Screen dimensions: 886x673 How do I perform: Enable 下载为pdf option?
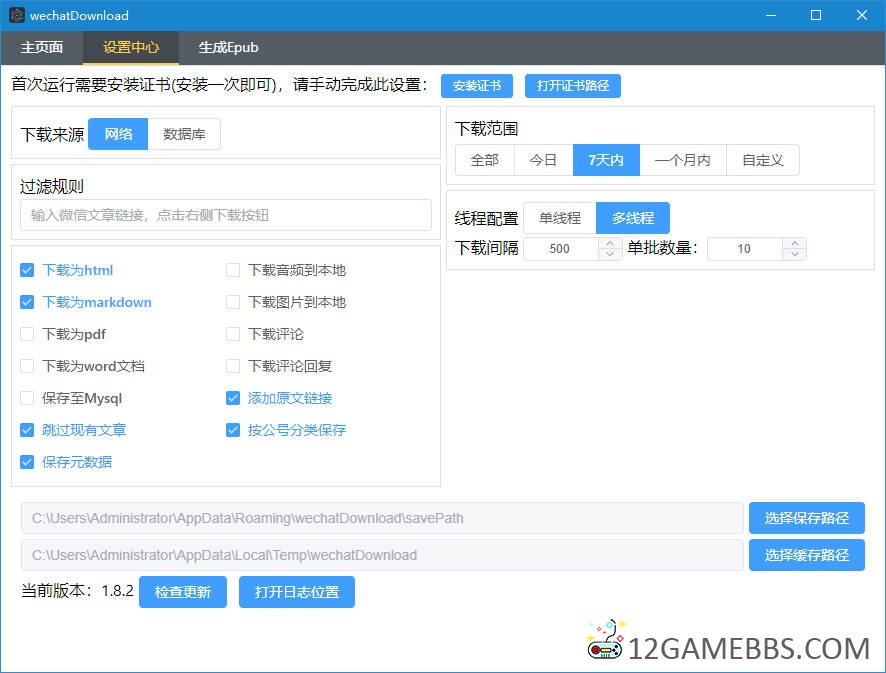click(x=26, y=334)
